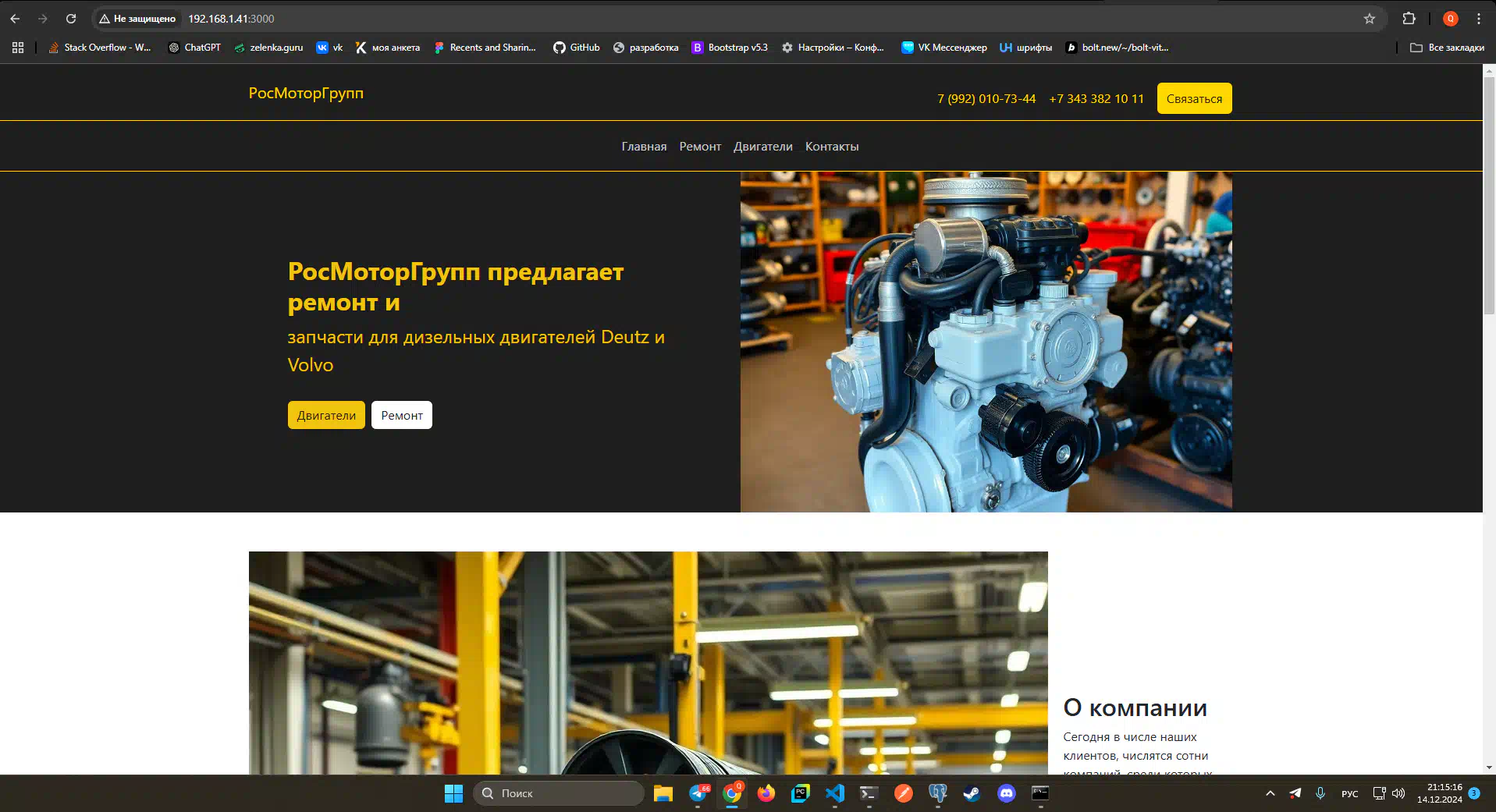1496x812 pixels.
Task: Open the GitHub bookmark
Action: (576, 48)
